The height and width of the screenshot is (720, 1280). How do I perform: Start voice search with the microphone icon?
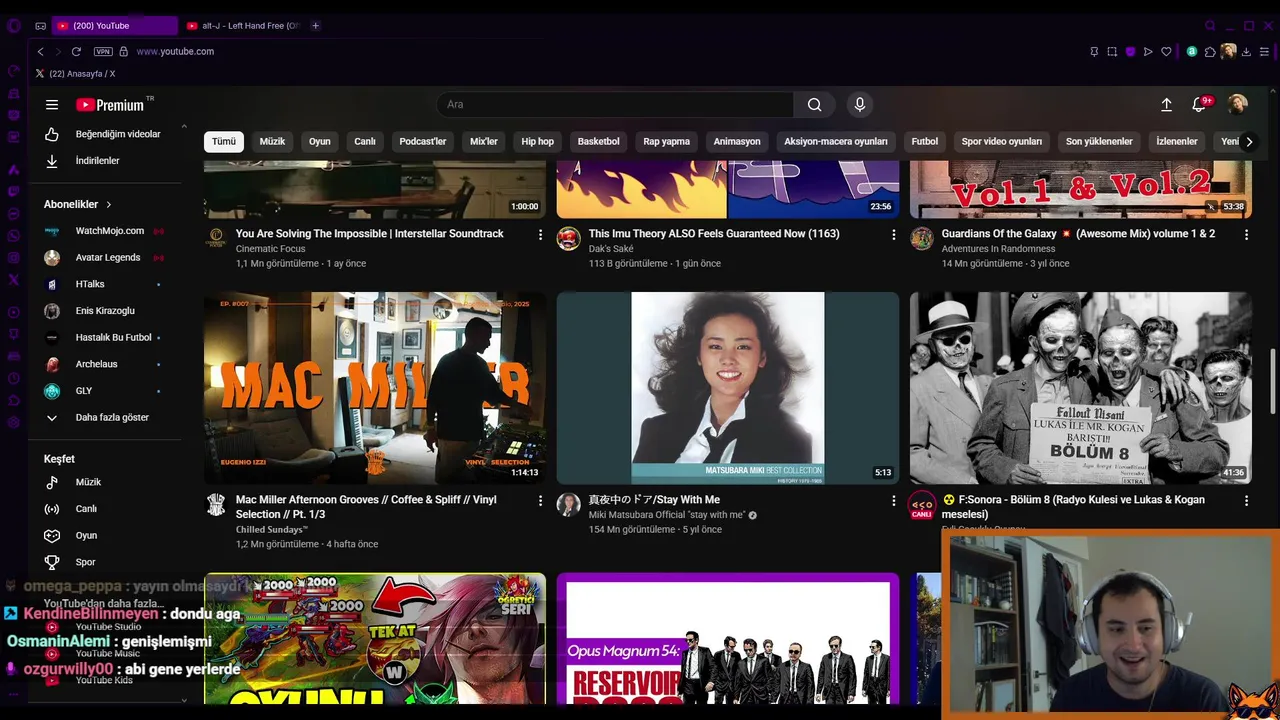point(859,104)
